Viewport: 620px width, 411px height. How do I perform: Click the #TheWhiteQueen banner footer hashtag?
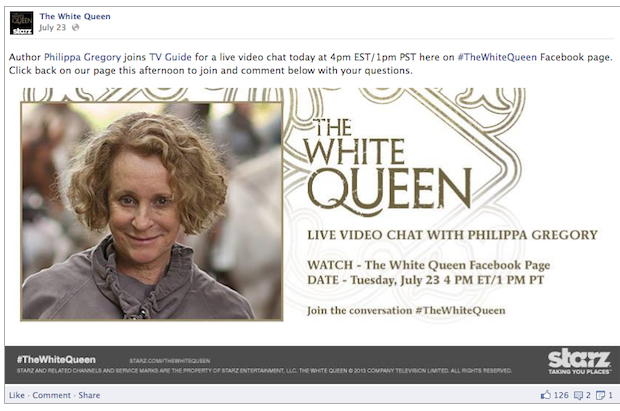(x=56, y=360)
